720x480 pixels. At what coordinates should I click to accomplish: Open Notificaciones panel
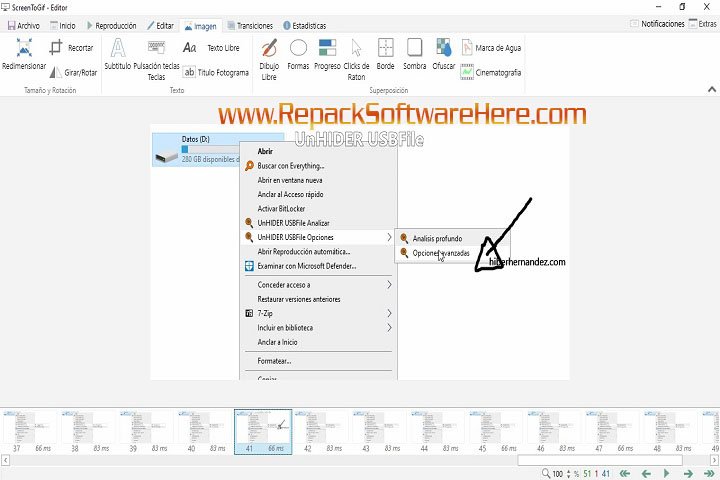pyautogui.click(x=657, y=23)
